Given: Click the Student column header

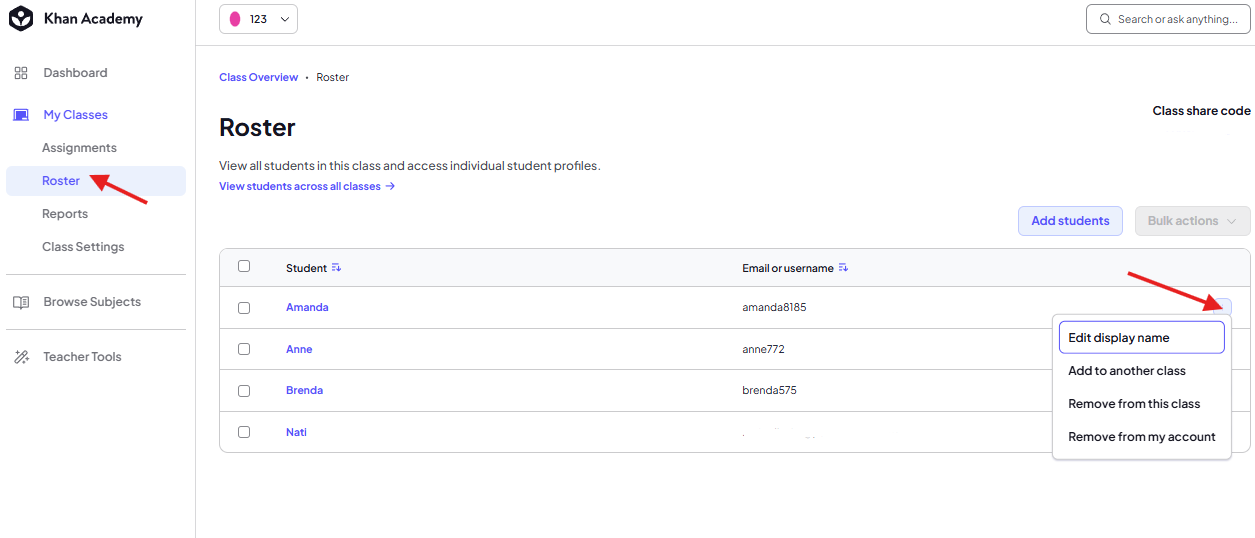Looking at the screenshot, I should pos(306,268).
